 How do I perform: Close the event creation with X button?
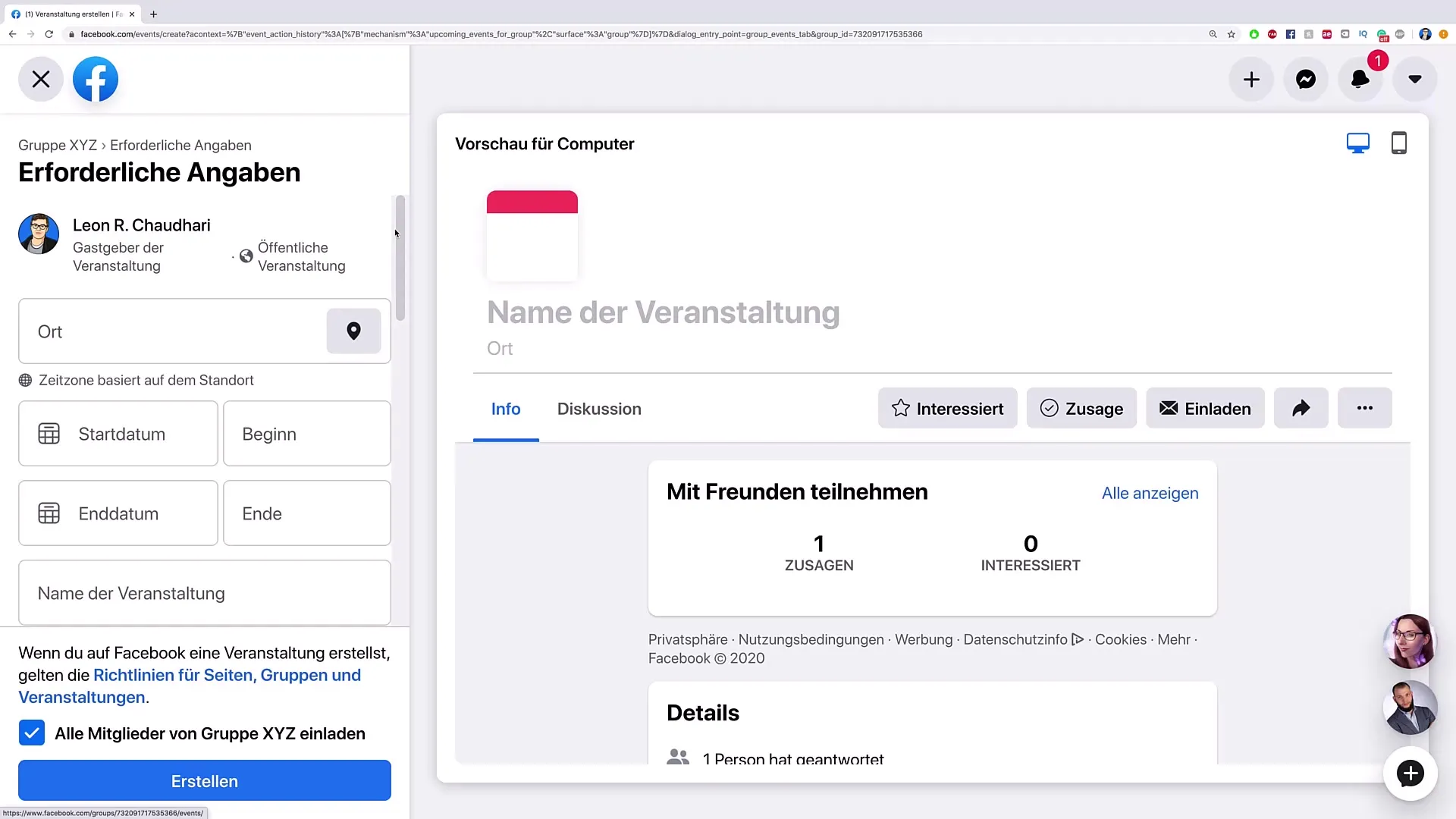[x=41, y=80]
